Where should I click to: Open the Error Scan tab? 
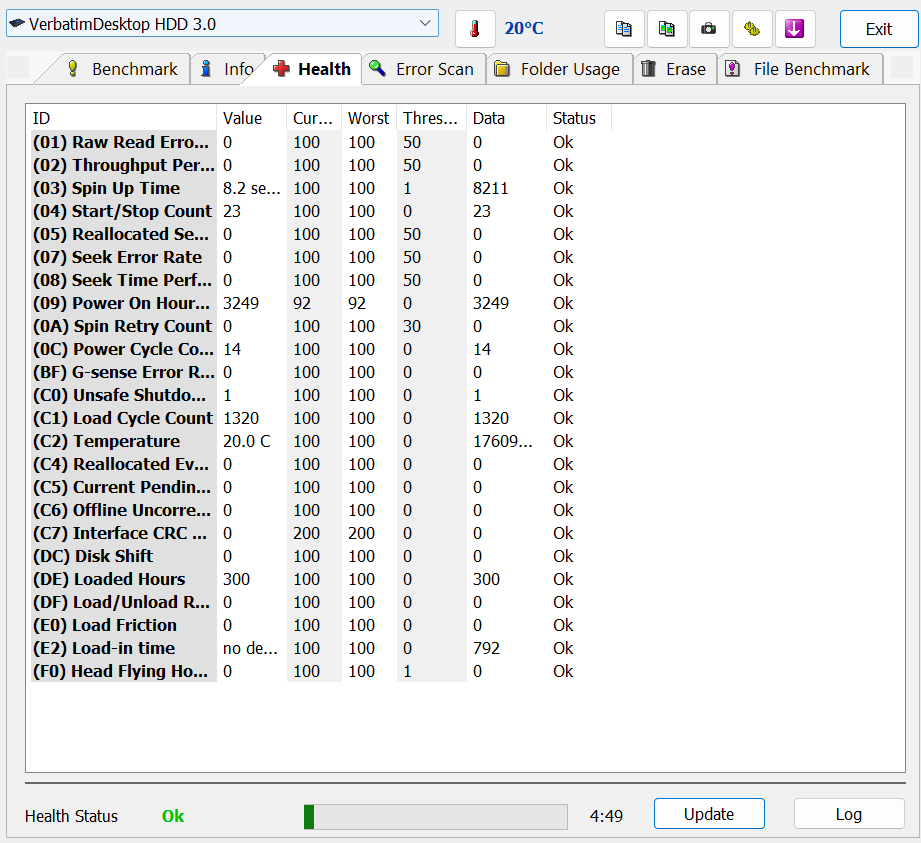click(423, 69)
